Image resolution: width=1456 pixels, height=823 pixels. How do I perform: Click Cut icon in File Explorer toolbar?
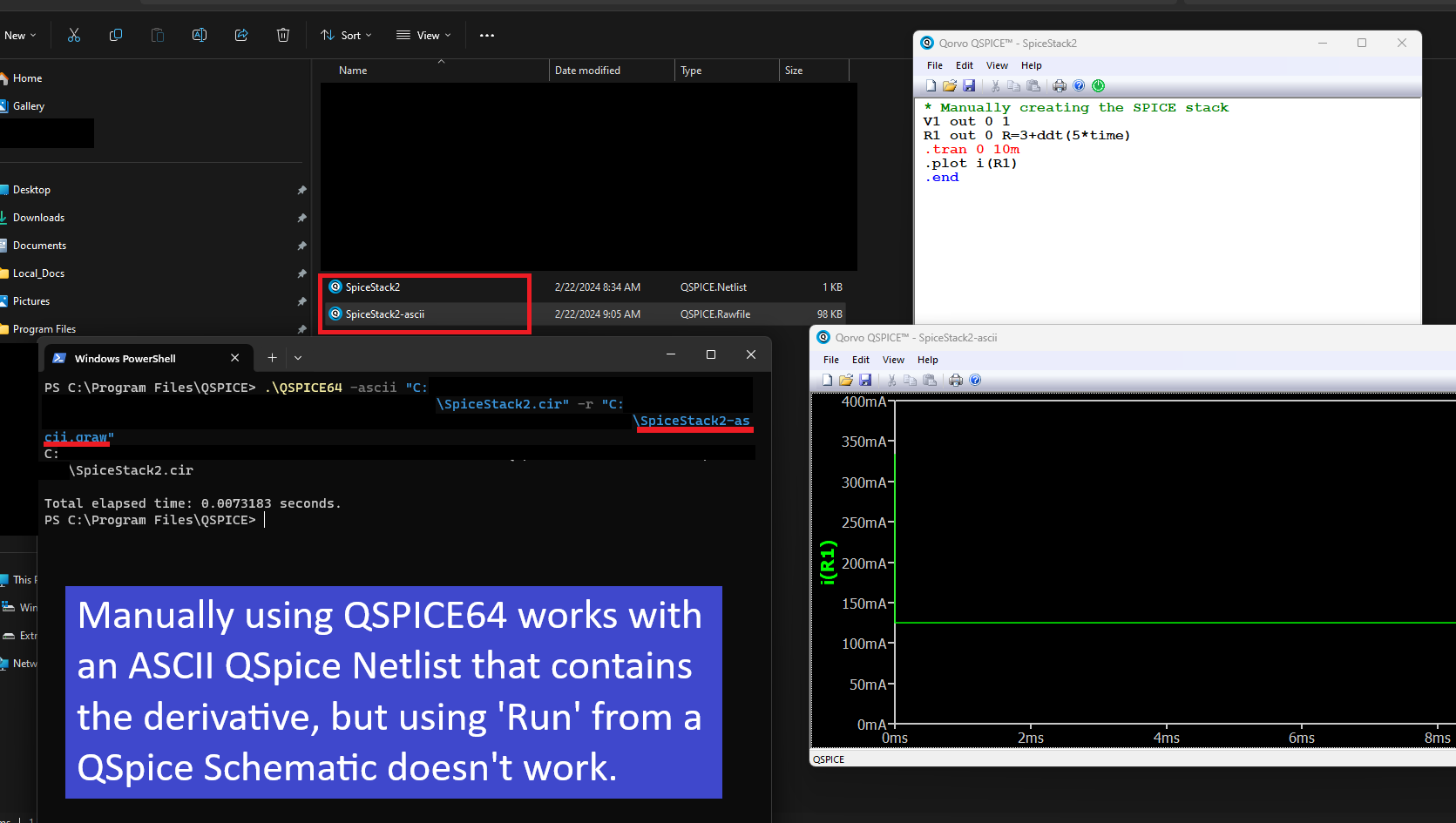tap(74, 35)
